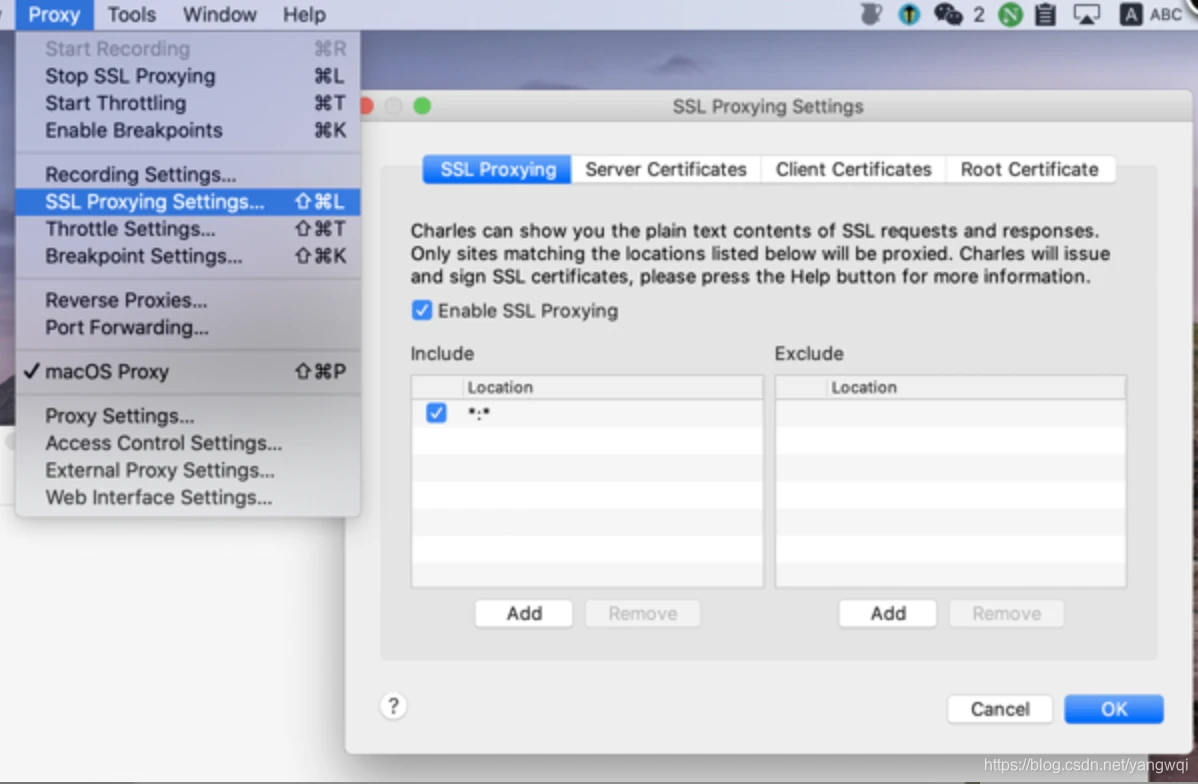
Task: Click the green N status icon
Action: pos(1010,15)
